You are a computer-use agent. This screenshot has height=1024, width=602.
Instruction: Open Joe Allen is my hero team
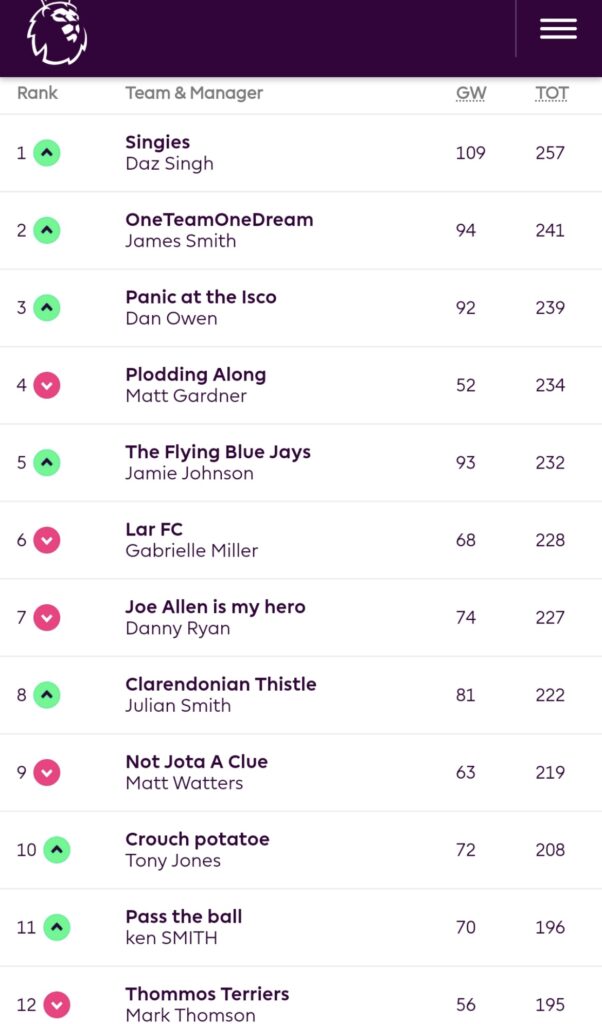[x=215, y=607]
